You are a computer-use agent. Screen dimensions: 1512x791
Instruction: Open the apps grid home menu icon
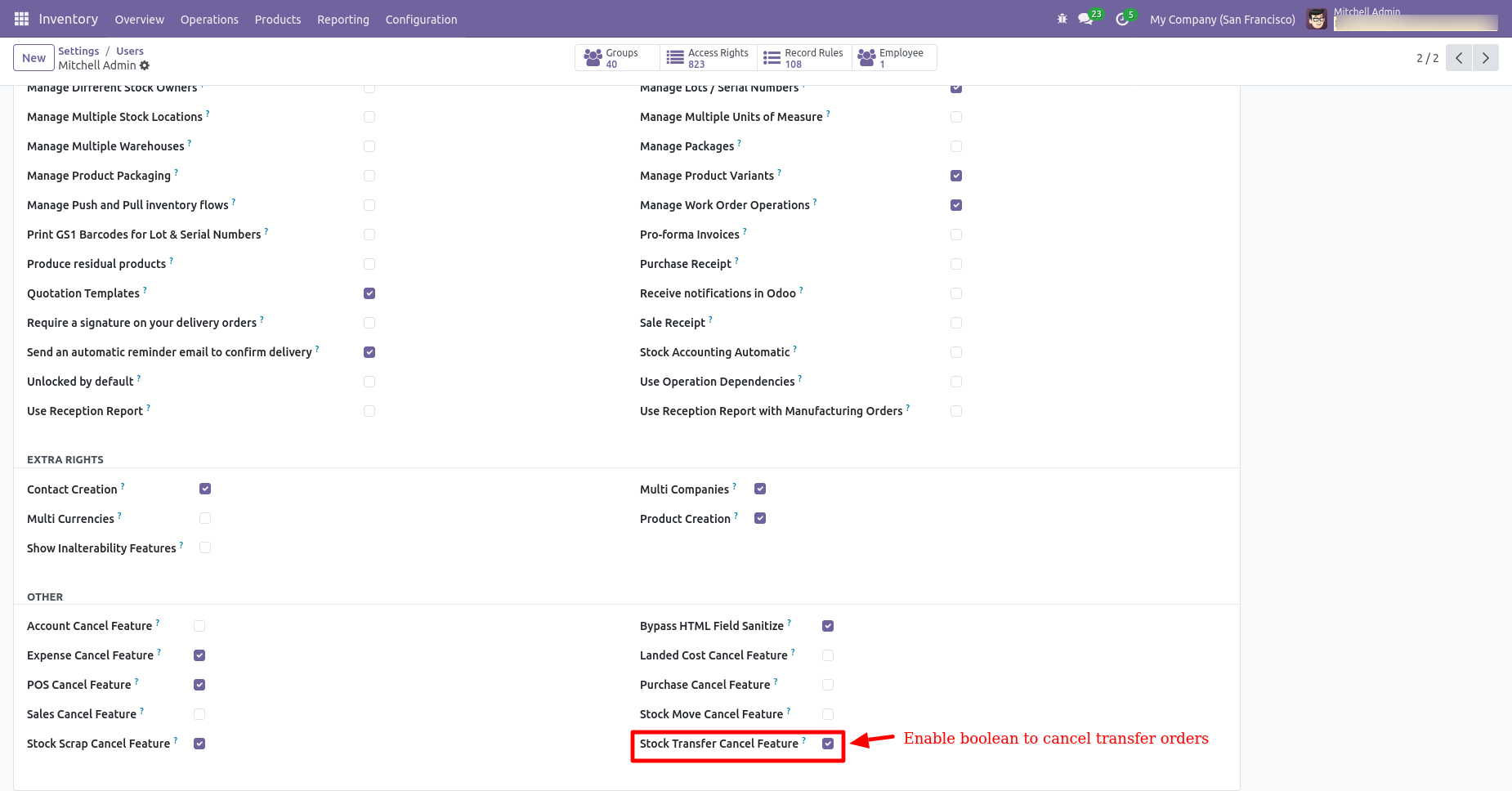(22, 19)
